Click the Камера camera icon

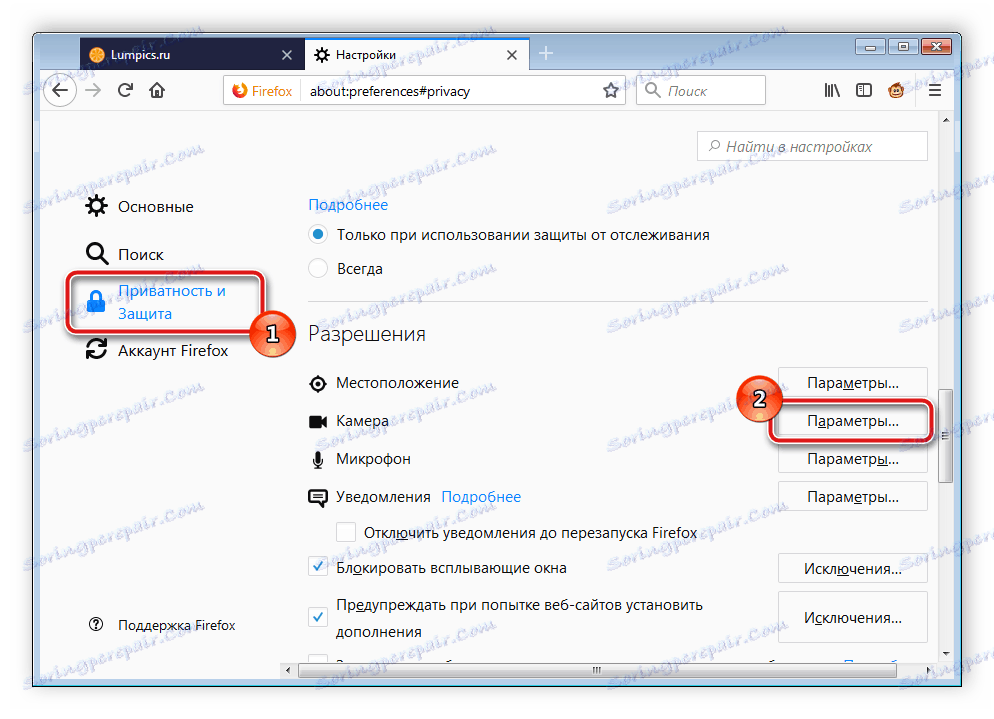click(317, 421)
